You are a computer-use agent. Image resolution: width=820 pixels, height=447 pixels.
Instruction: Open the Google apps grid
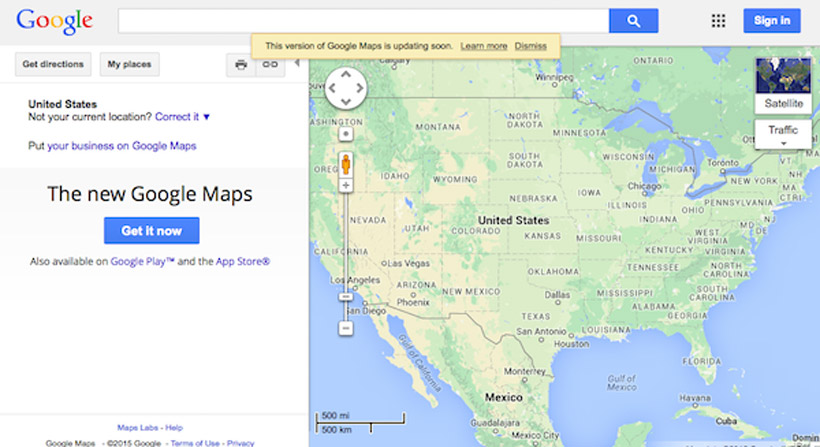coord(718,21)
